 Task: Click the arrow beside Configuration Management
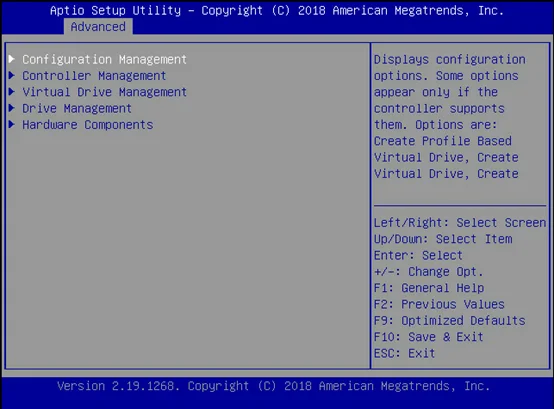click(12, 59)
